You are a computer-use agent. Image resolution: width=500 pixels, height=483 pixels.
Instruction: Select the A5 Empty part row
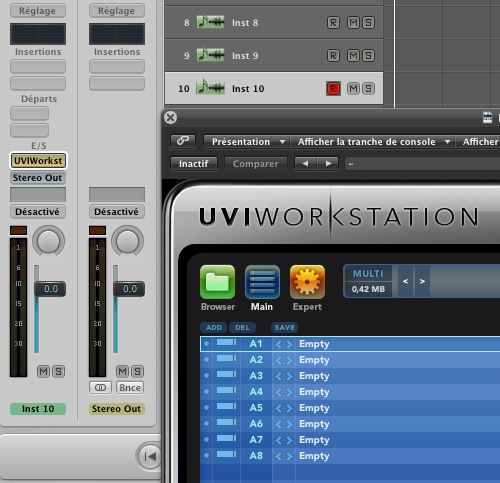pyautogui.click(x=350, y=408)
